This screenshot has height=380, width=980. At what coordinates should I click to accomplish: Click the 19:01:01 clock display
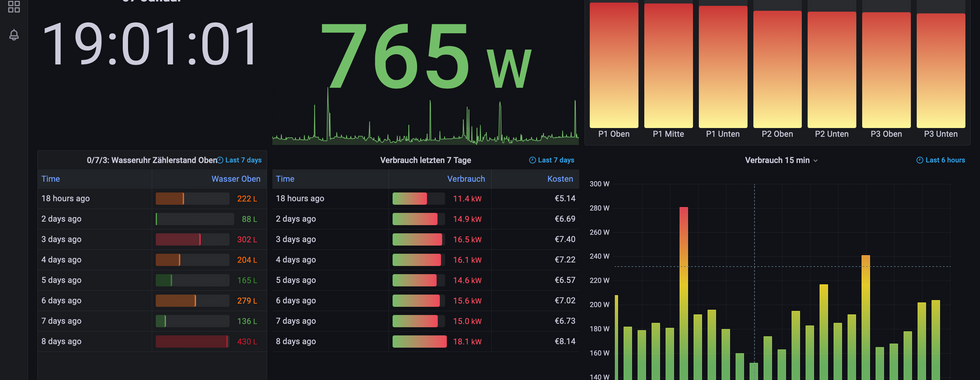tap(150, 44)
